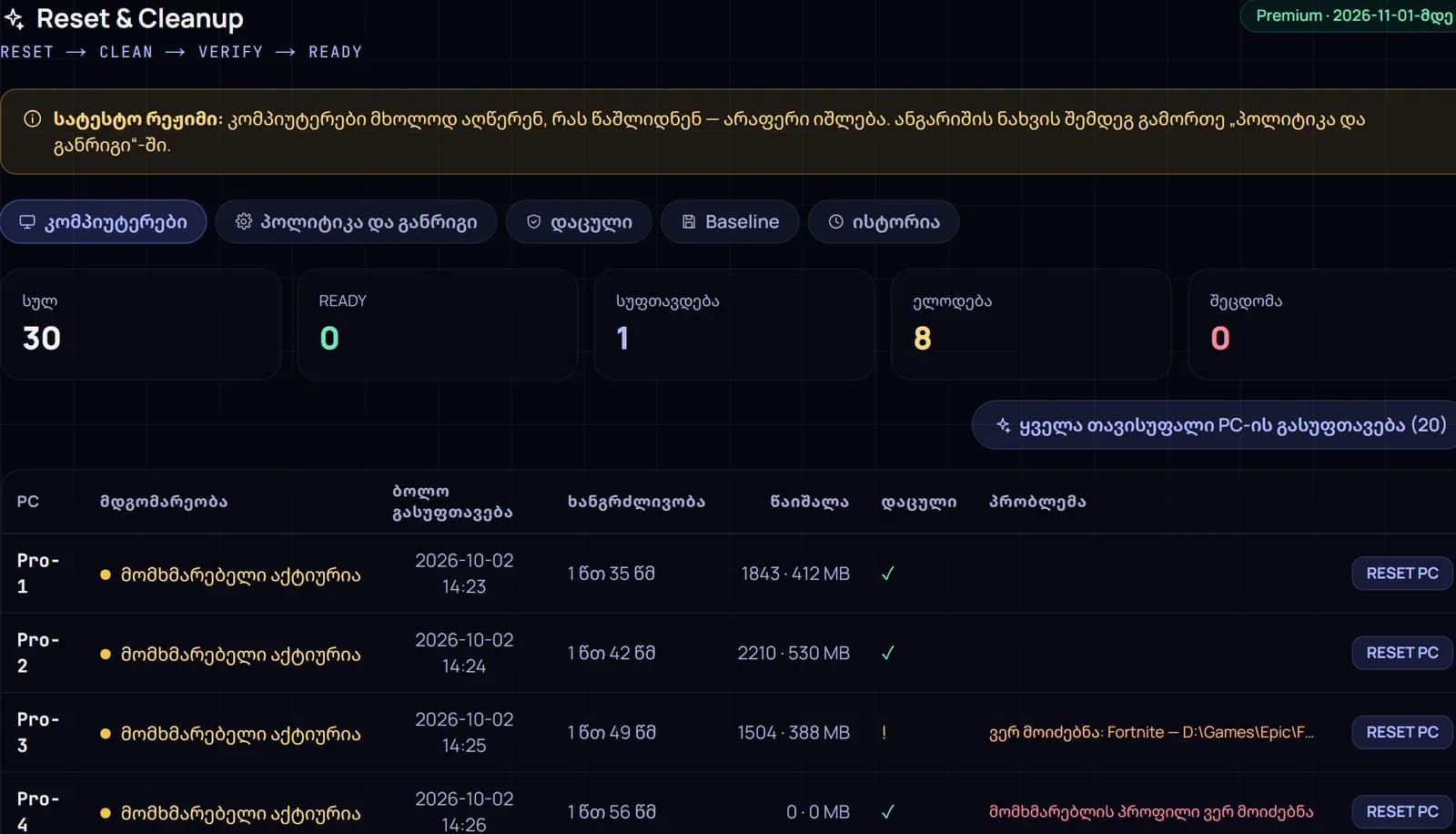Click the სუფთავდება 1 summary card
This screenshot has width=1456, height=834.
click(x=734, y=324)
